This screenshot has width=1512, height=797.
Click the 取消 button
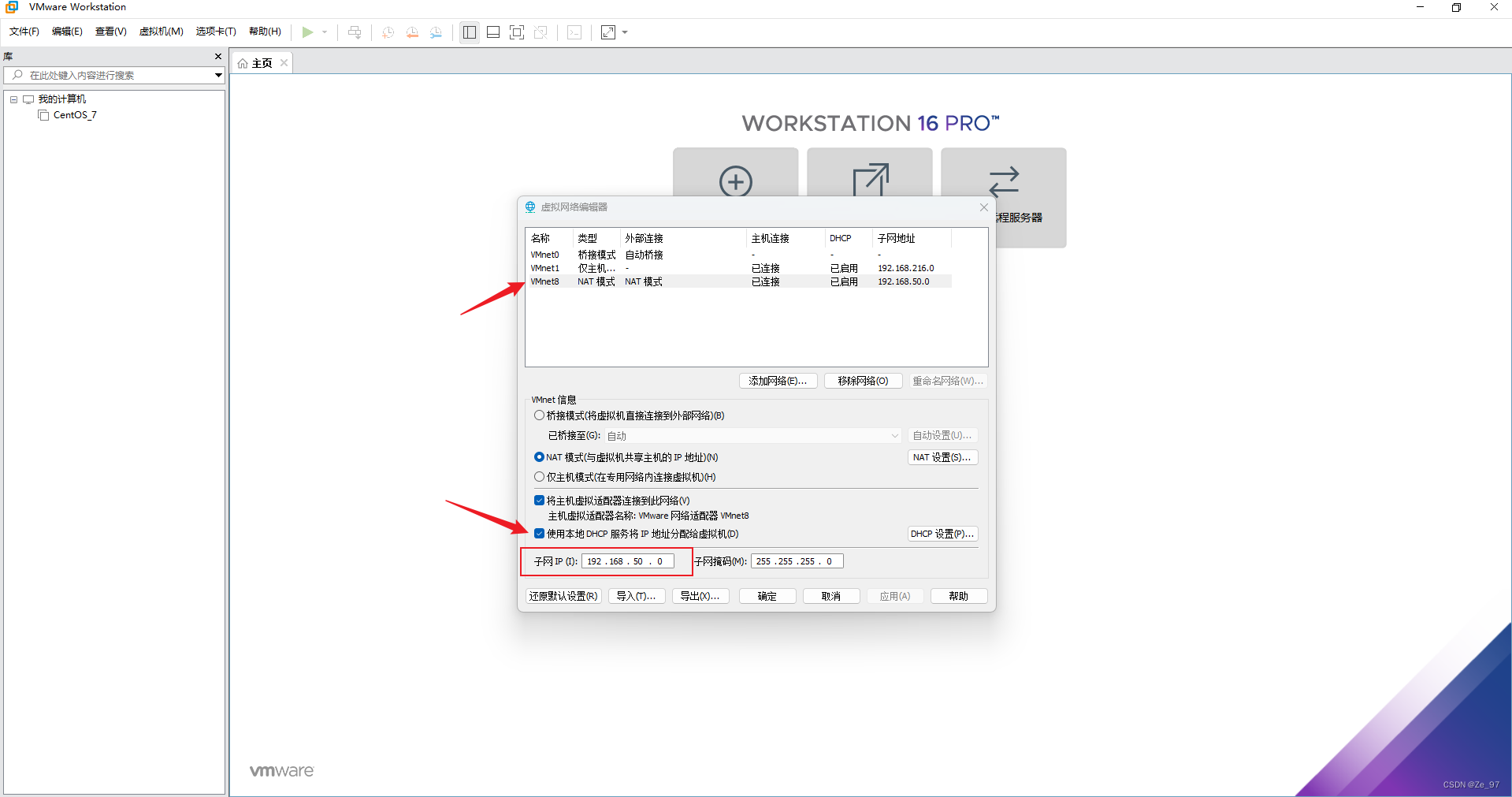[831, 596]
